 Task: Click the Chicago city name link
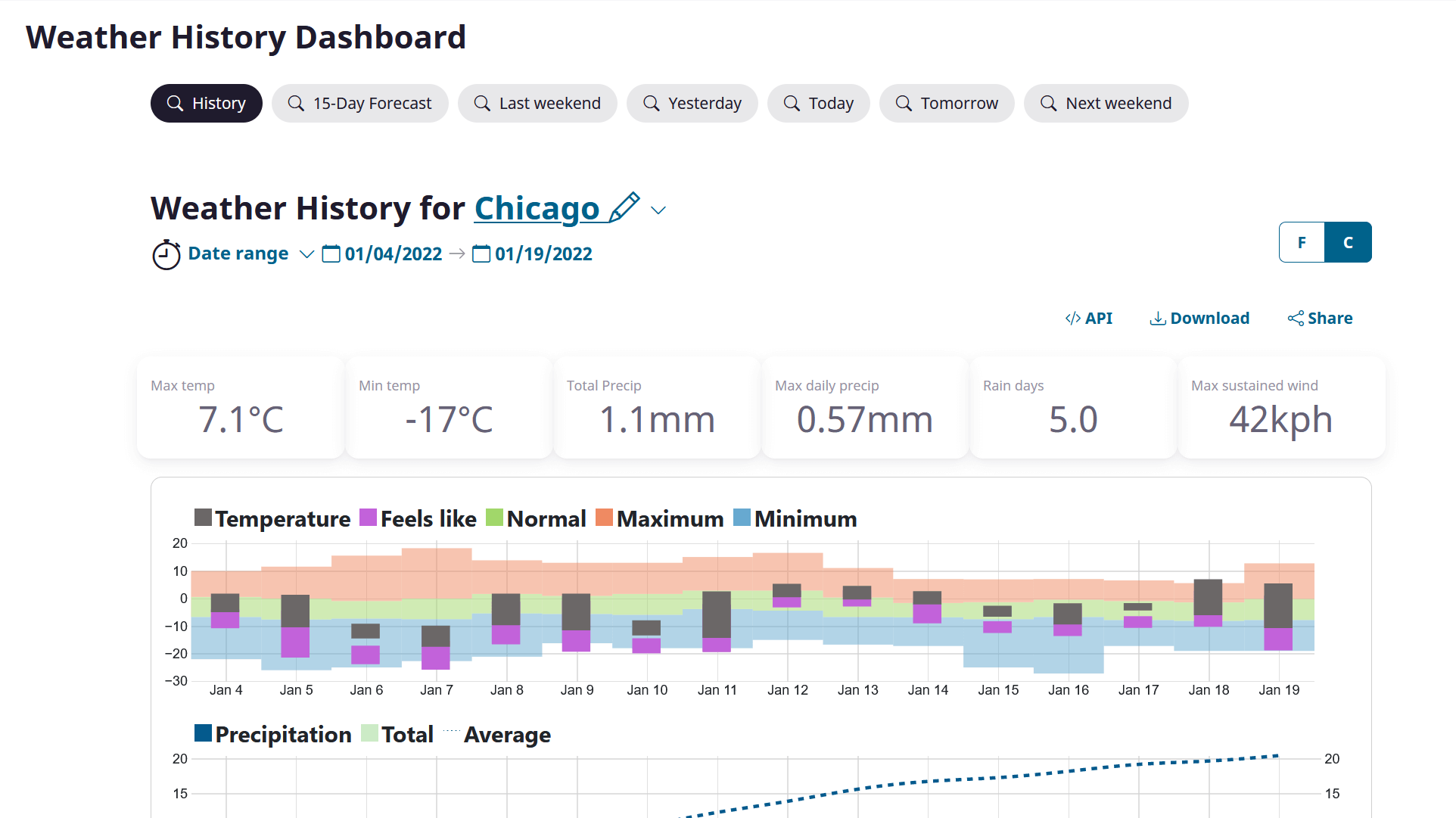536,207
